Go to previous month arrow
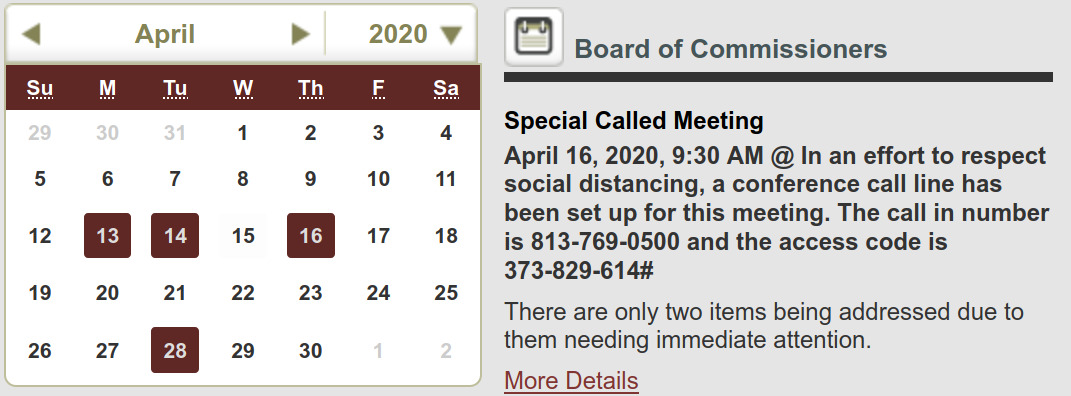This screenshot has height=396, width=1071. (x=31, y=34)
